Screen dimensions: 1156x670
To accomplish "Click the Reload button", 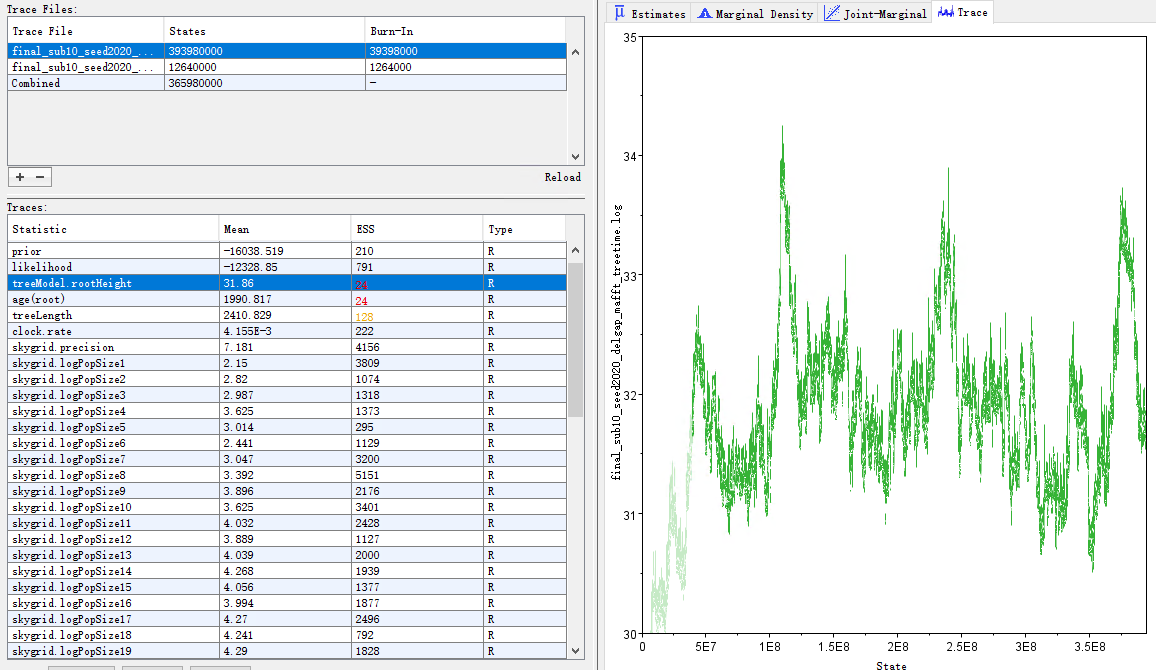I will pos(562,177).
